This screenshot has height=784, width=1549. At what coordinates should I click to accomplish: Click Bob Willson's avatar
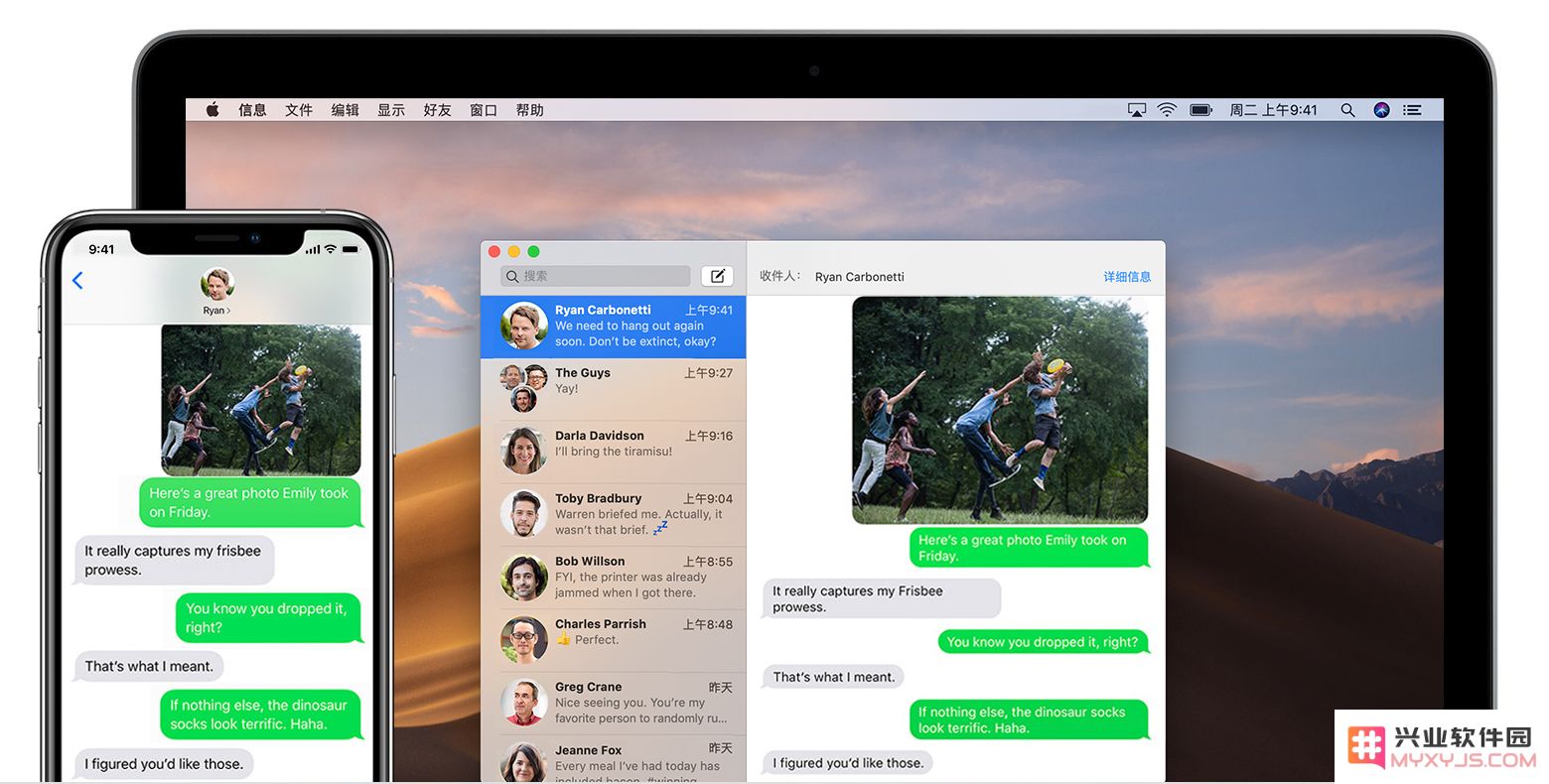tap(524, 578)
